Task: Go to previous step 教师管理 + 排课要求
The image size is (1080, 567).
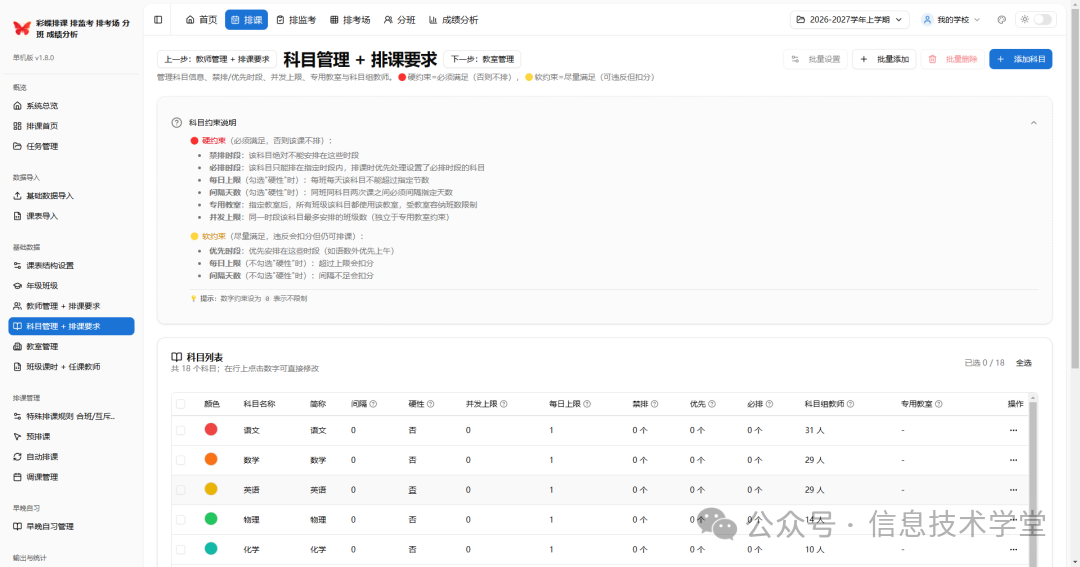Action: (217, 59)
